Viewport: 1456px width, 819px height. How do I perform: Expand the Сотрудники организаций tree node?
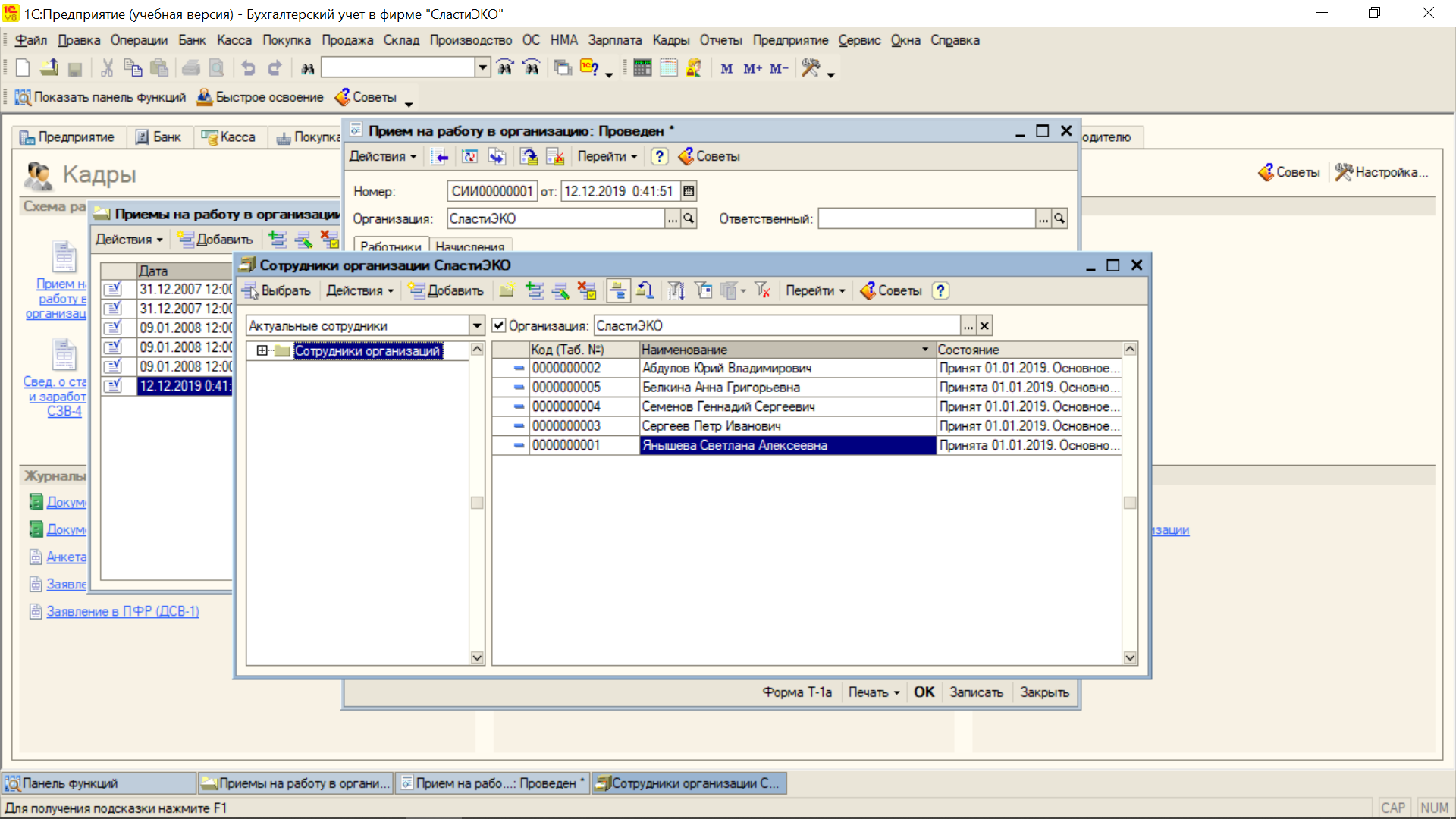click(x=262, y=350)
